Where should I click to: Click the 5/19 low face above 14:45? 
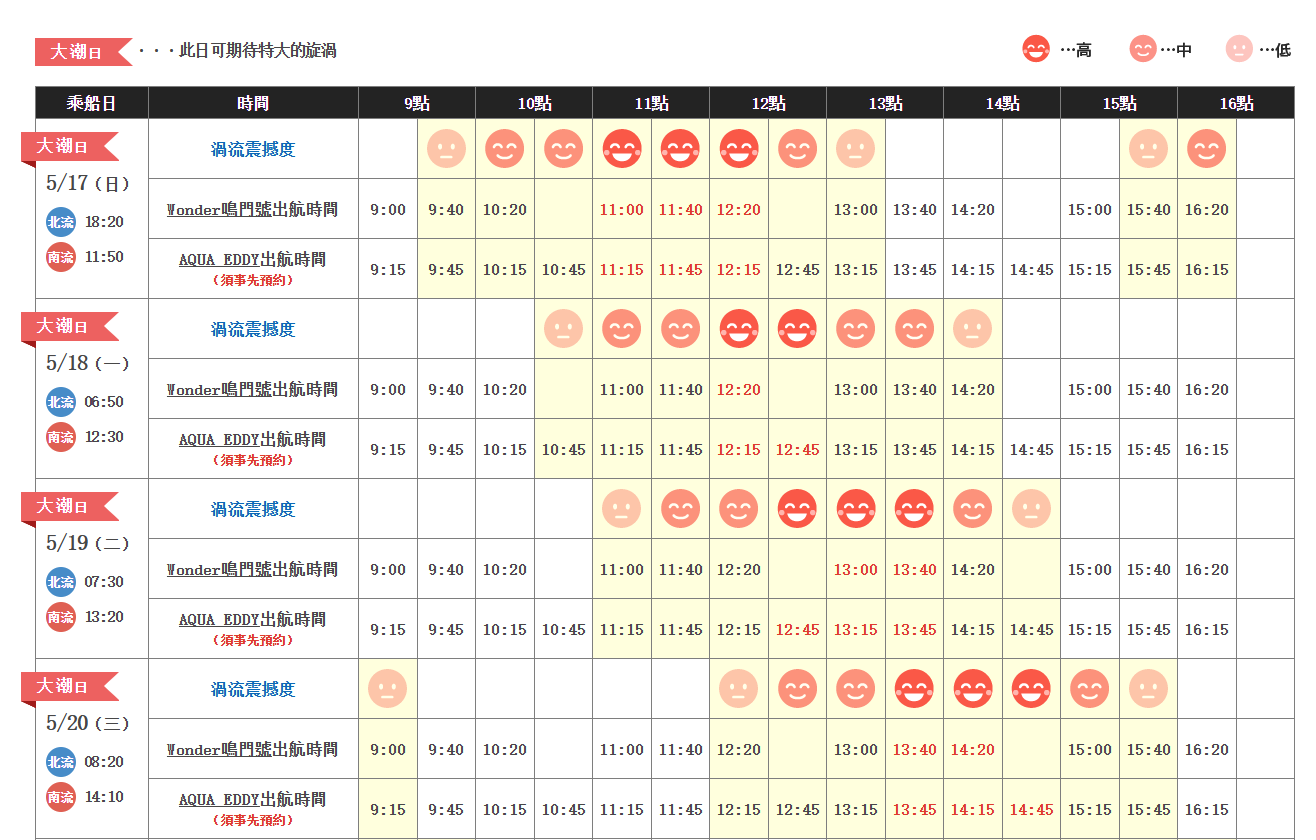pos(1031,509)
